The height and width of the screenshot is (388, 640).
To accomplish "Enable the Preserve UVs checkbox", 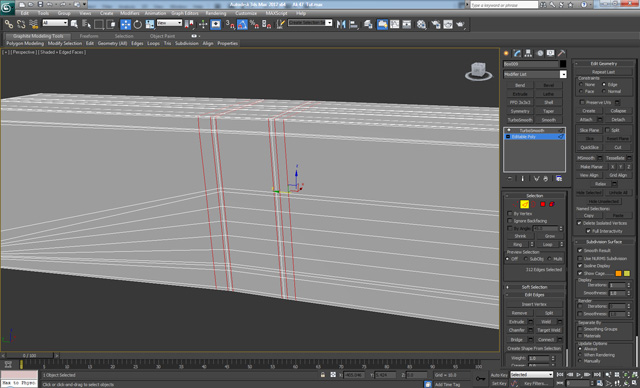I will point(582,102).
